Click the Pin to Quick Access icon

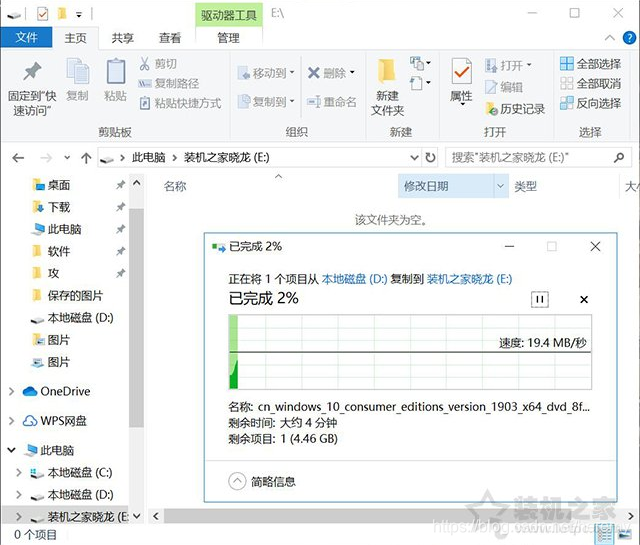pyautogui.click(x=30, y=73)
